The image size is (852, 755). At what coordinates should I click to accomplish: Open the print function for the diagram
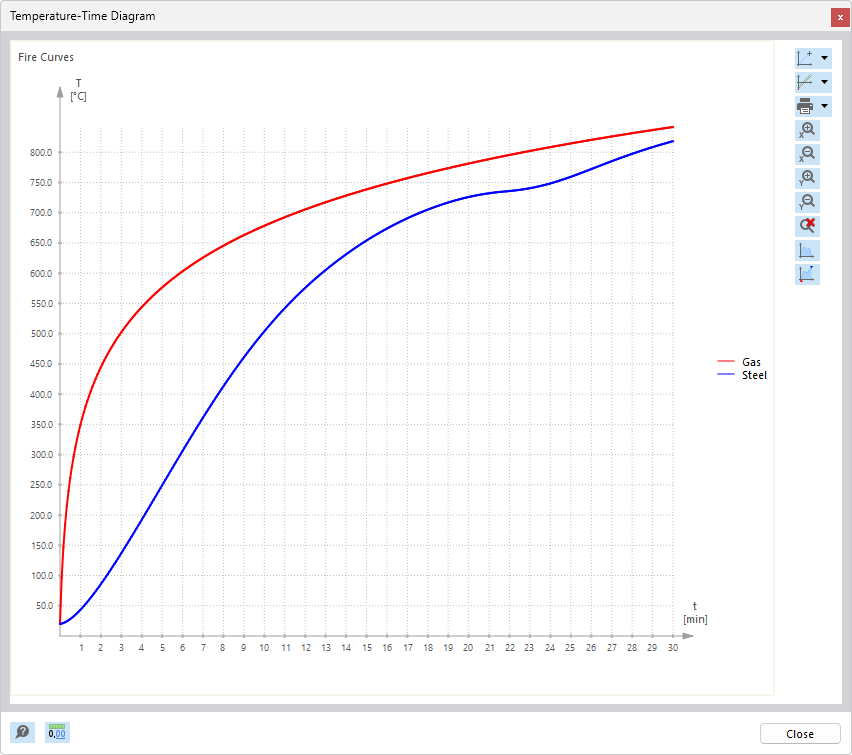coord(806,105)
